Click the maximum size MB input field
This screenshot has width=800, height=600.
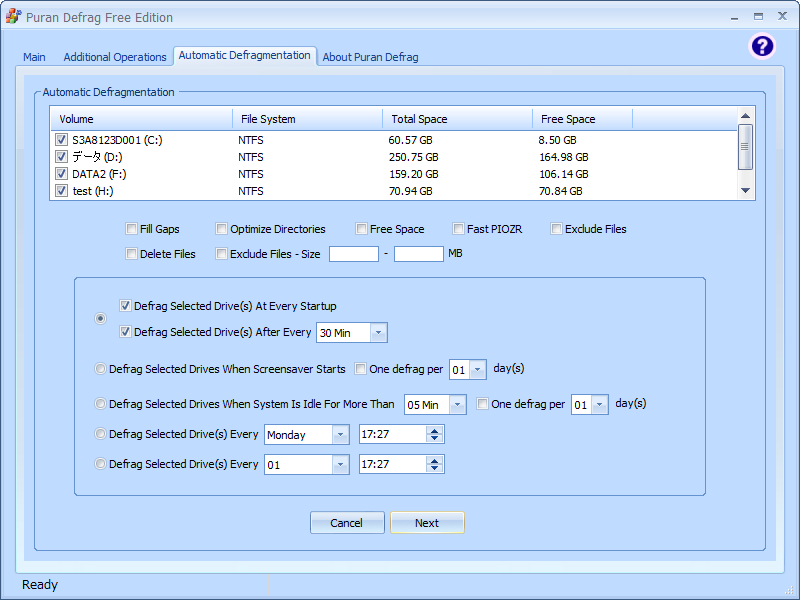[418, 254]
